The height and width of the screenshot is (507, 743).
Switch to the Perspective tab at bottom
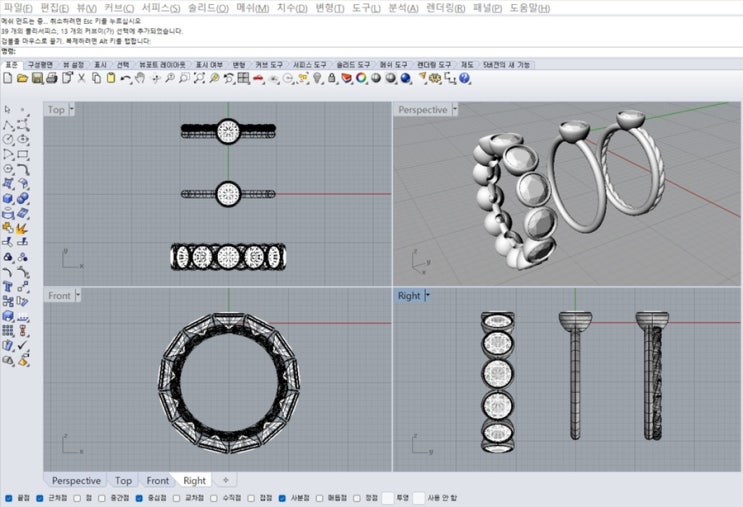tap(76, 480)
